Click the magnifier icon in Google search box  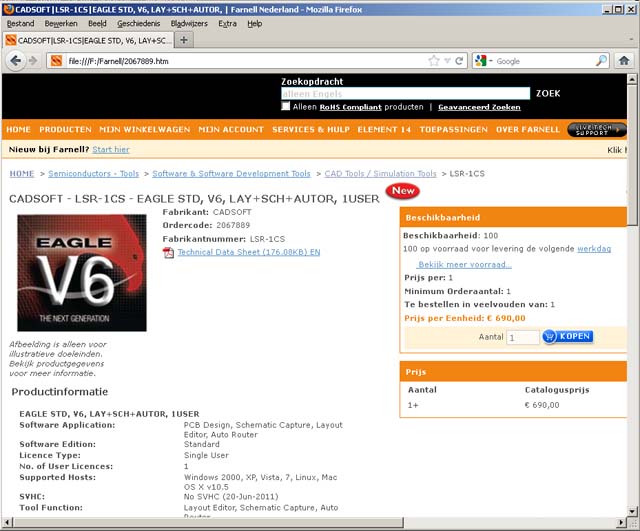point(601,61)
